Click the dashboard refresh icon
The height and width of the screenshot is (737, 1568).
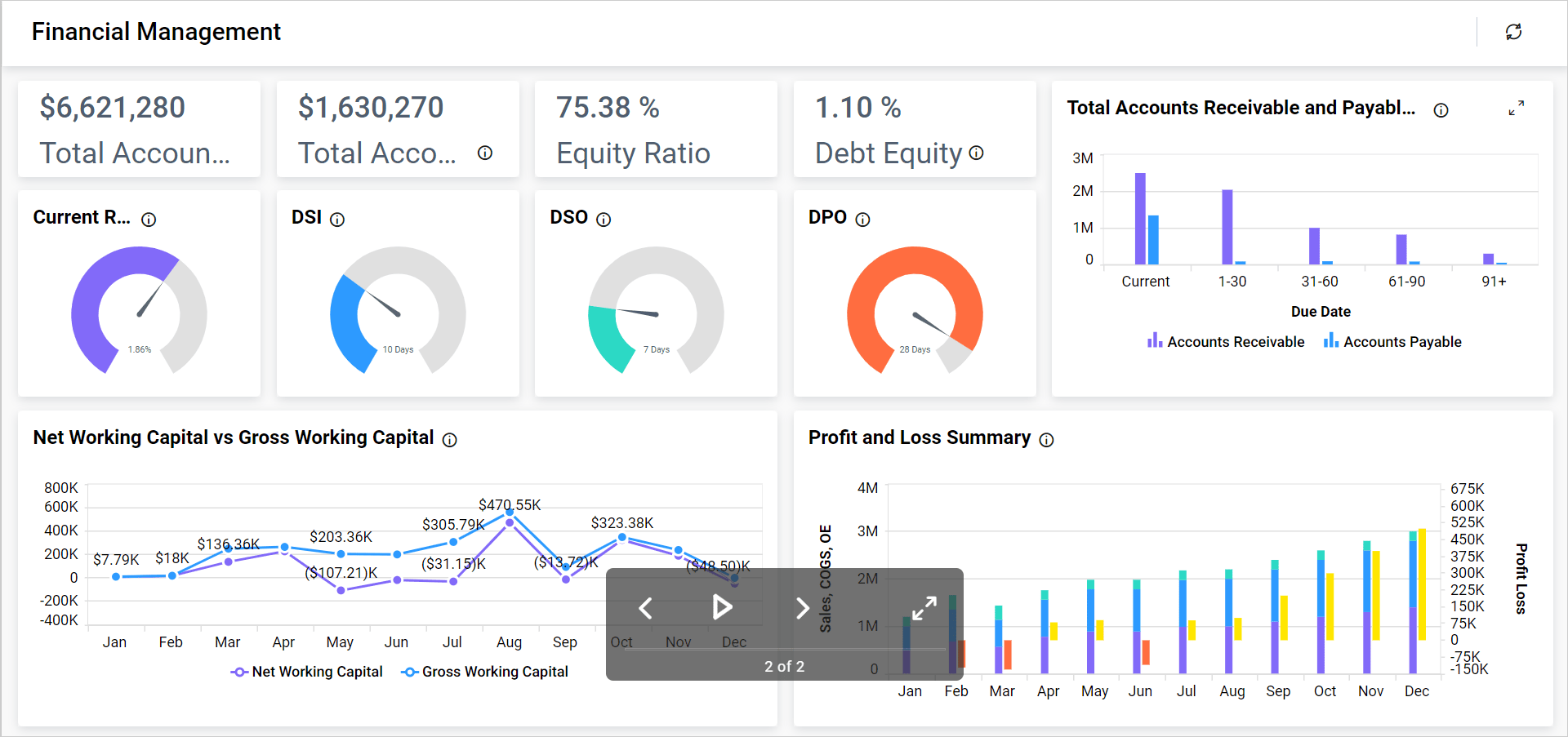(x=1513, y=32)
